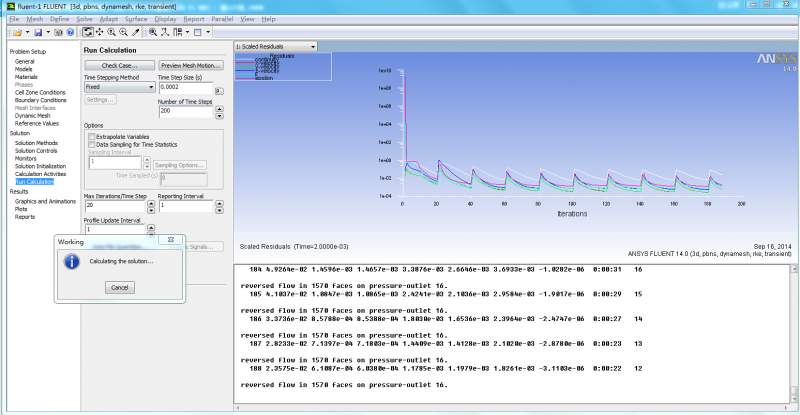This screenshot has height=415, width=800.
Task: Click the single window view icon
Action: click(x=197, y=32)
